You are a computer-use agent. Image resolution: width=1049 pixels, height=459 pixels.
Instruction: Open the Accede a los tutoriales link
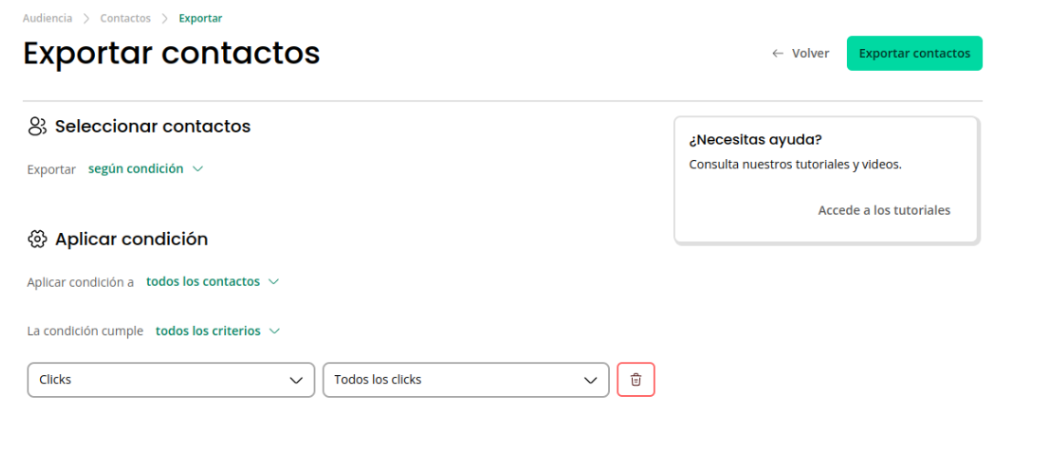(884, 210)
